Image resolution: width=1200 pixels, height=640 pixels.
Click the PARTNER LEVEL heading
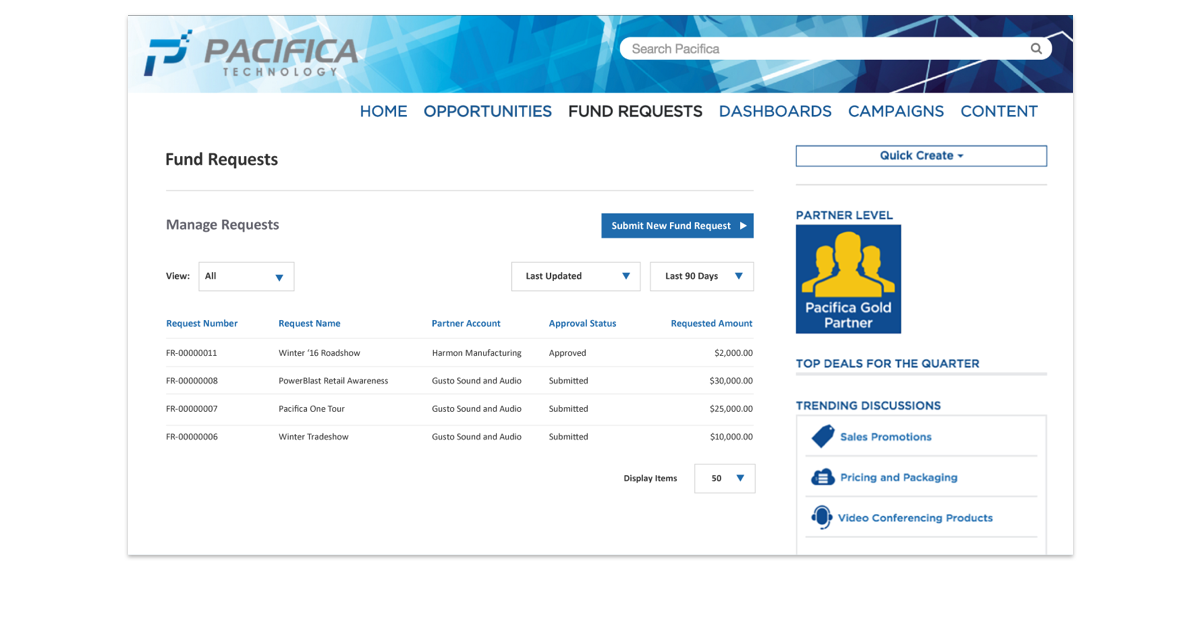tap(844, 215)
